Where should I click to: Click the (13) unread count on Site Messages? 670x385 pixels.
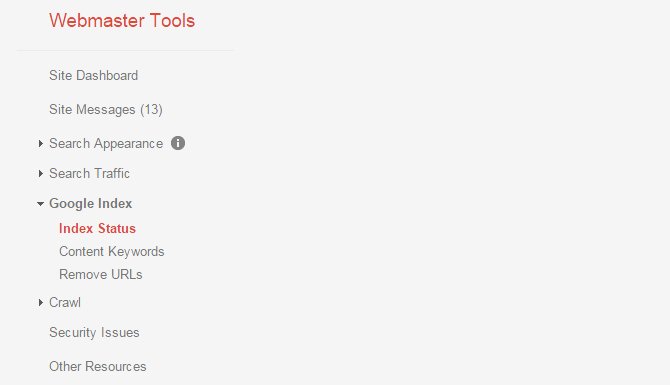coord(151,110)
